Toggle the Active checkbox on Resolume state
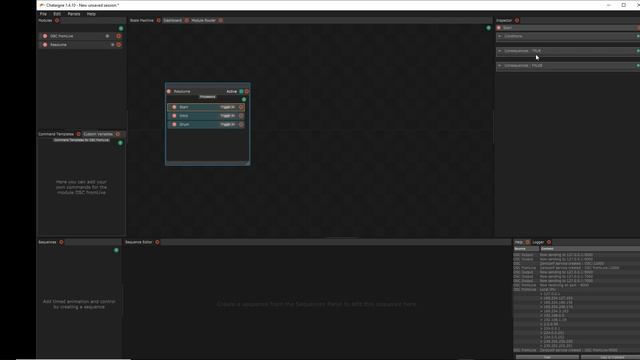 (x=241, y=91)
